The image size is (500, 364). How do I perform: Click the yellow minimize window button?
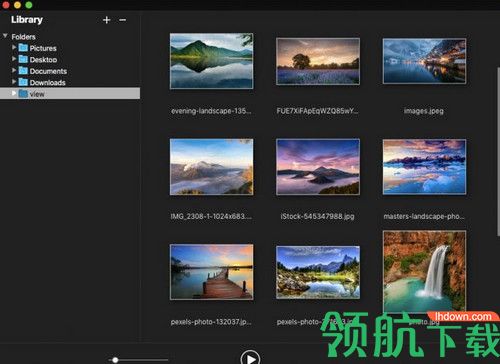(x=17, y=4)
